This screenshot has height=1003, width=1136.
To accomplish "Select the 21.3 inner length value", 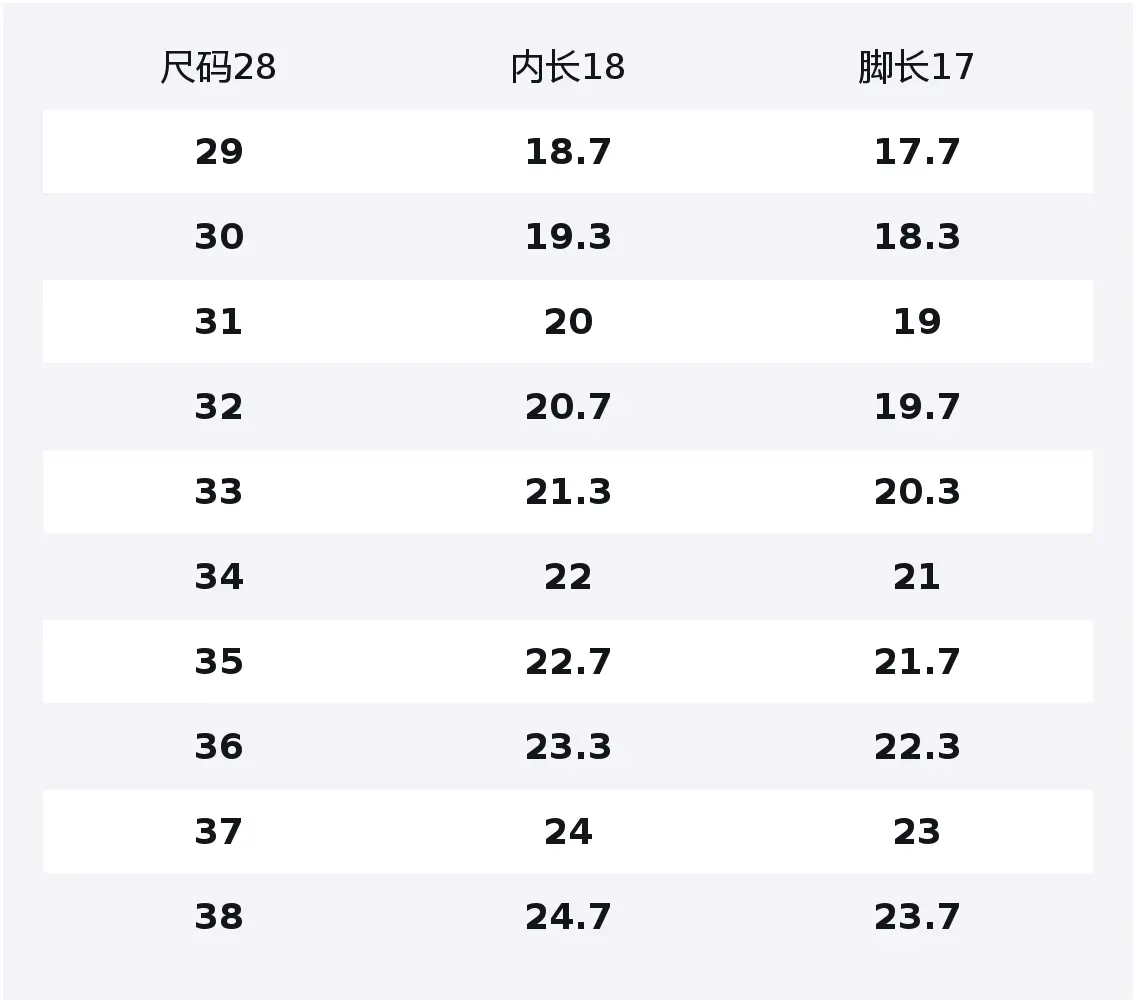I will pos(567,492).
